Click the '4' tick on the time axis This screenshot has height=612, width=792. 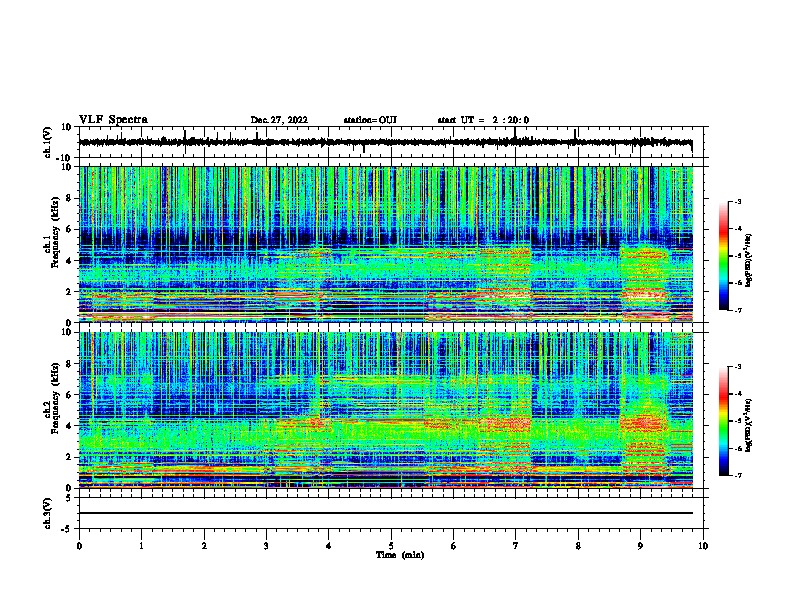(x=329, y=546)
